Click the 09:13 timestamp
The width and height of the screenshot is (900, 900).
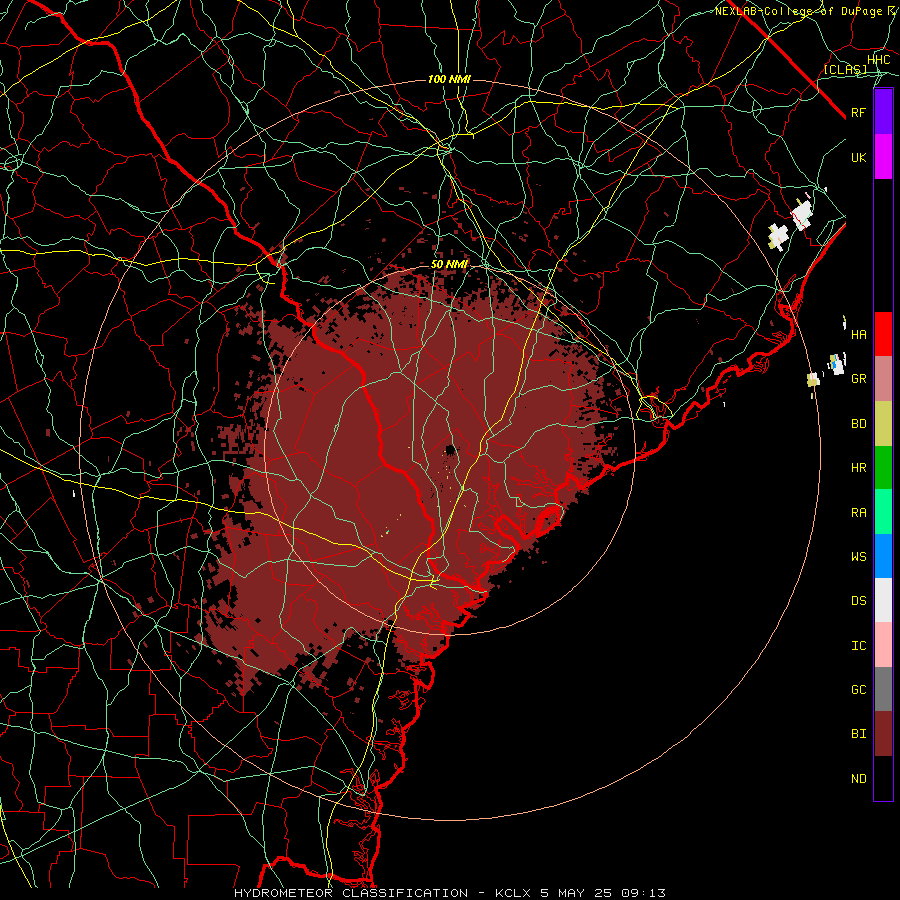pyautogui.click(x=643, y=893)
